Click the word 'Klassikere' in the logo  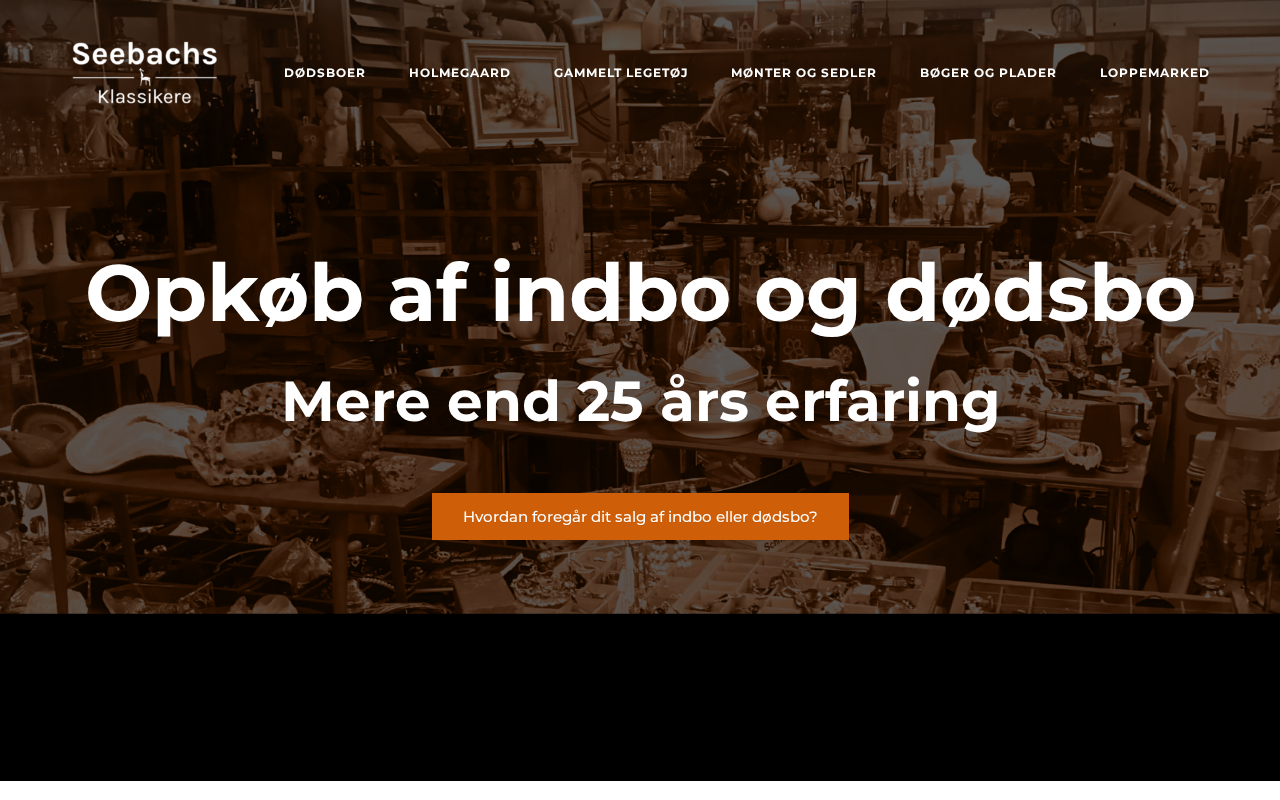[145, 96]
